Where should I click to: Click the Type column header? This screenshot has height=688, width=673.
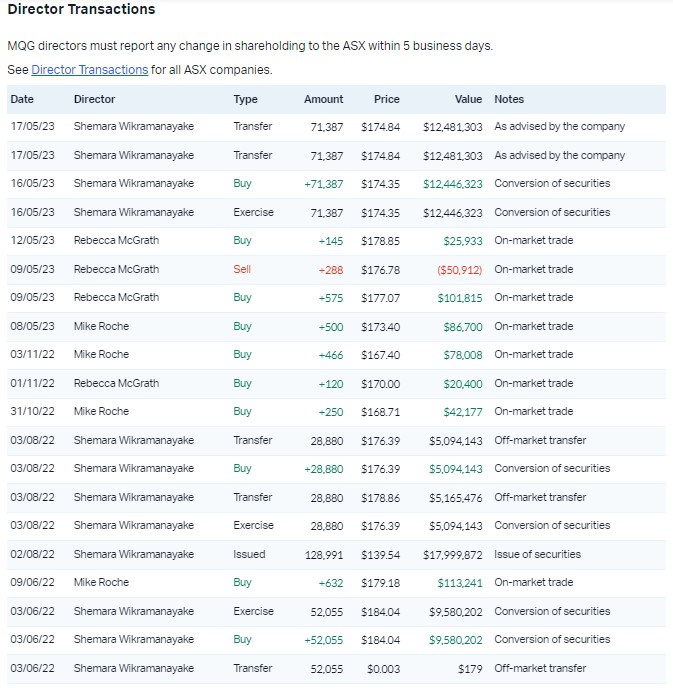tap(245, 99)
